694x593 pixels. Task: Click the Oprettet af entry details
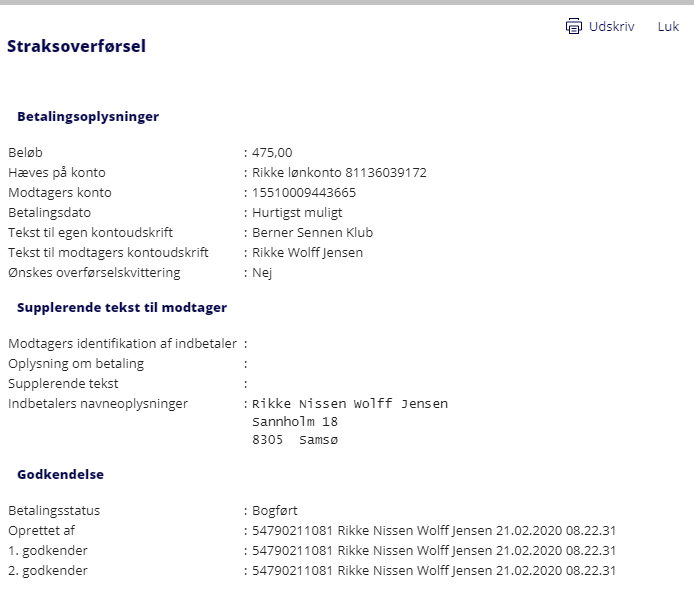(x=434, y=531)
